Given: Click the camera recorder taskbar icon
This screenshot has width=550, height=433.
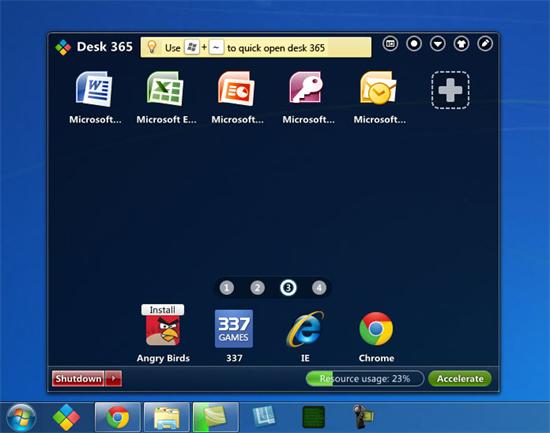Looking at the screenshot, I should coord(363,417).
